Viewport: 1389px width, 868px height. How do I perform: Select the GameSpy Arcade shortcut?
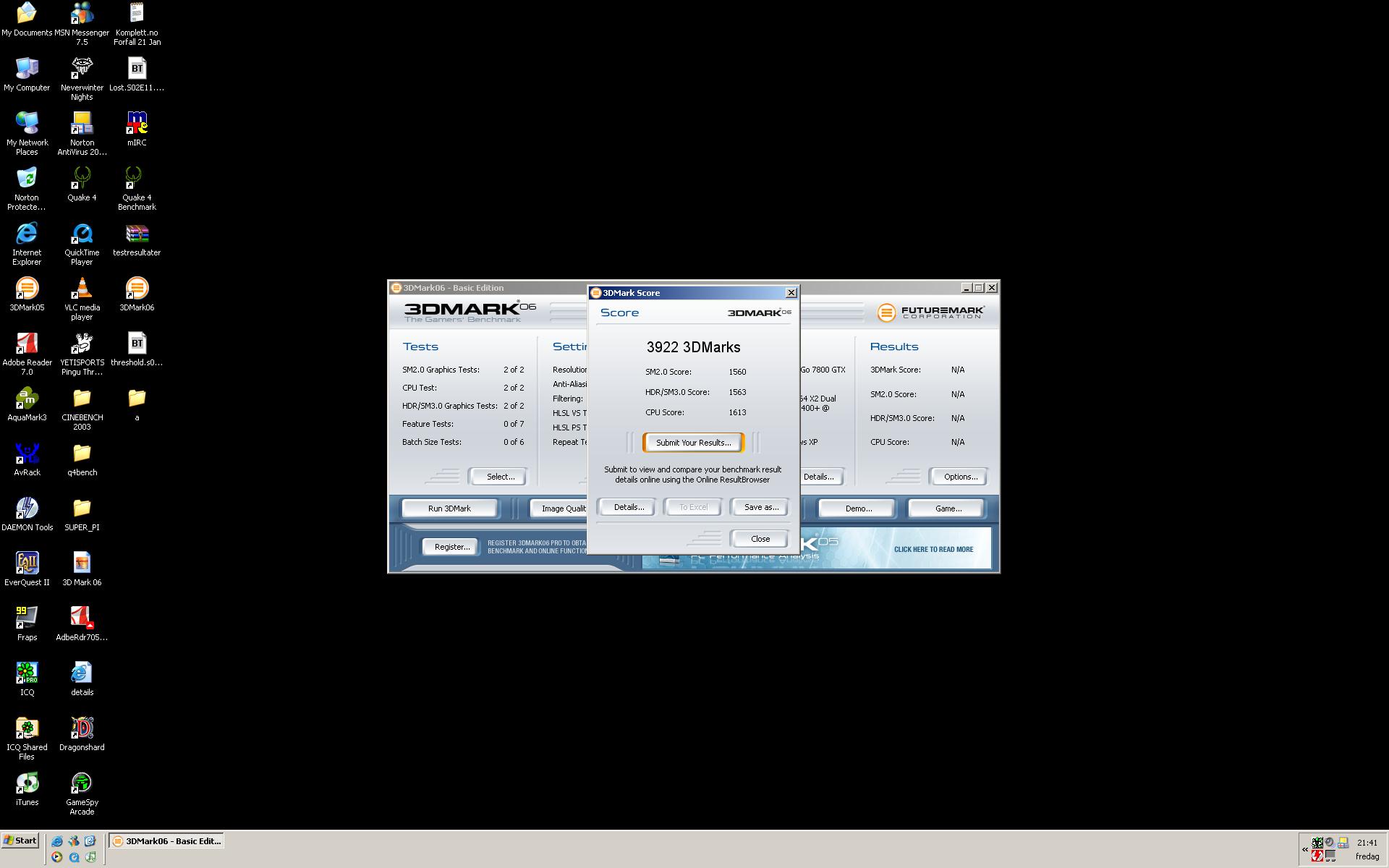[82, 793]
